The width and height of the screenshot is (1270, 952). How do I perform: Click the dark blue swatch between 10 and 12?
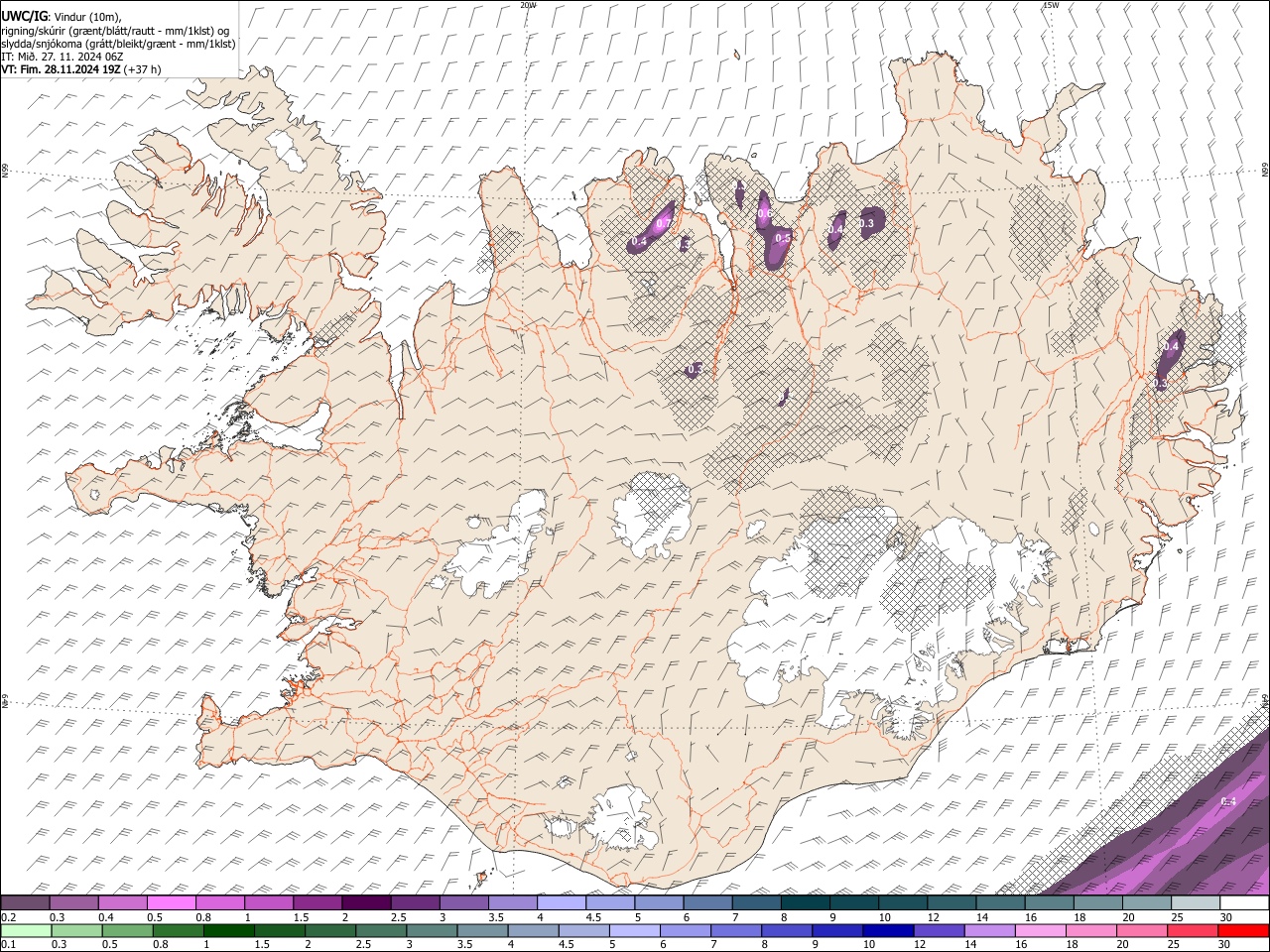pos(886,930)
